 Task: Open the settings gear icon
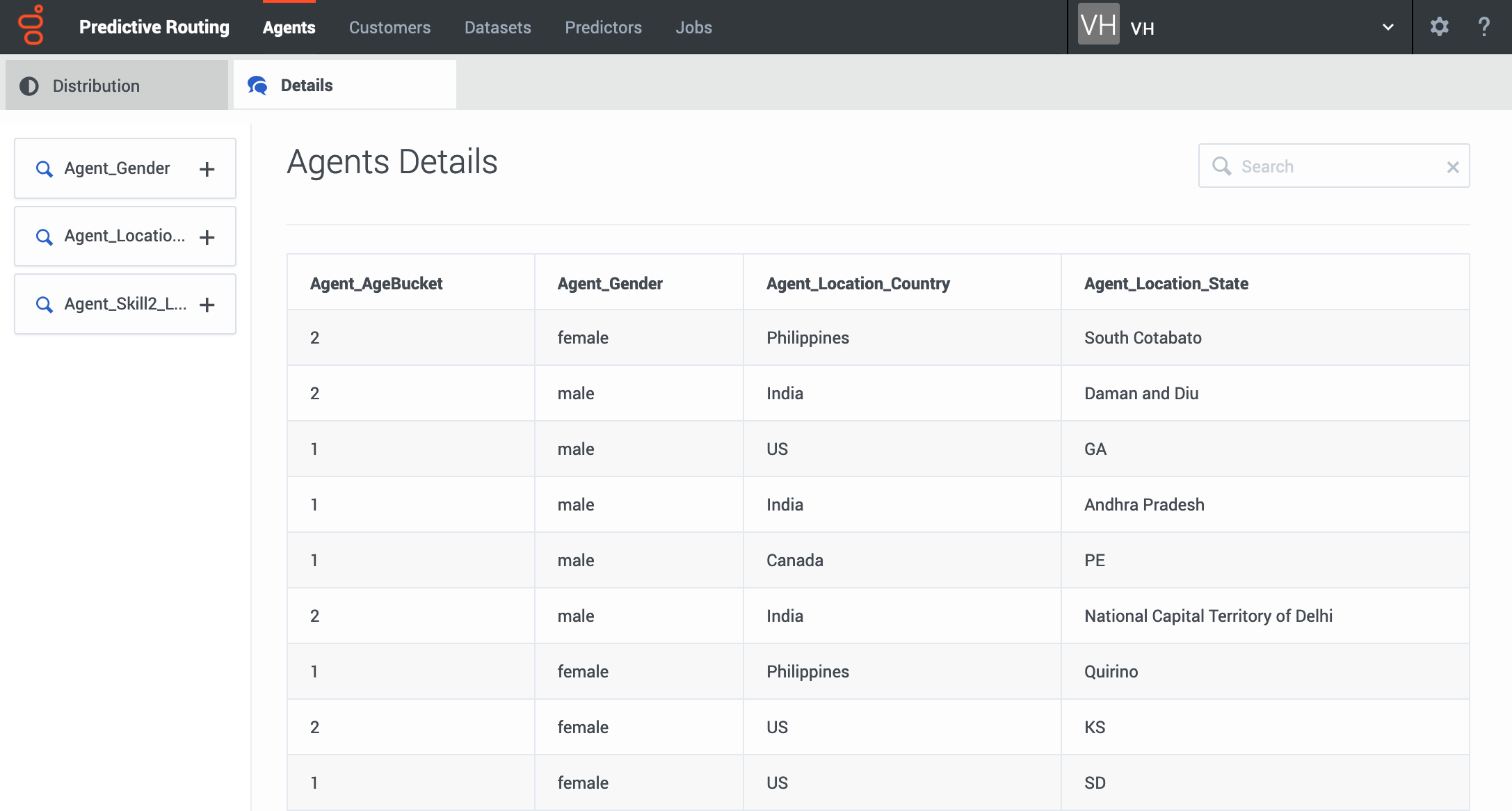pyautogui.click(x=1439, y=27)
